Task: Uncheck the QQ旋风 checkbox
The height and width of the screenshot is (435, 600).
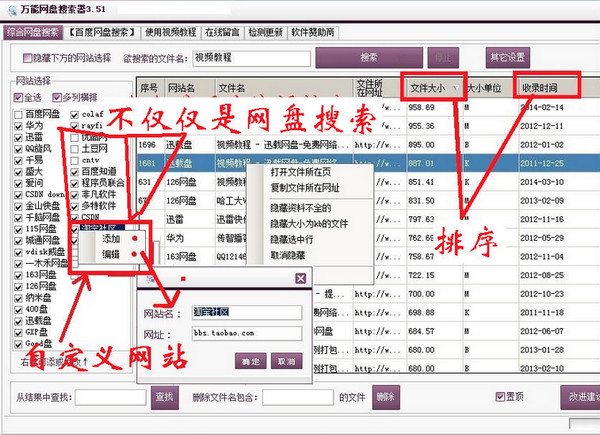Action: (x=18, y=149)
